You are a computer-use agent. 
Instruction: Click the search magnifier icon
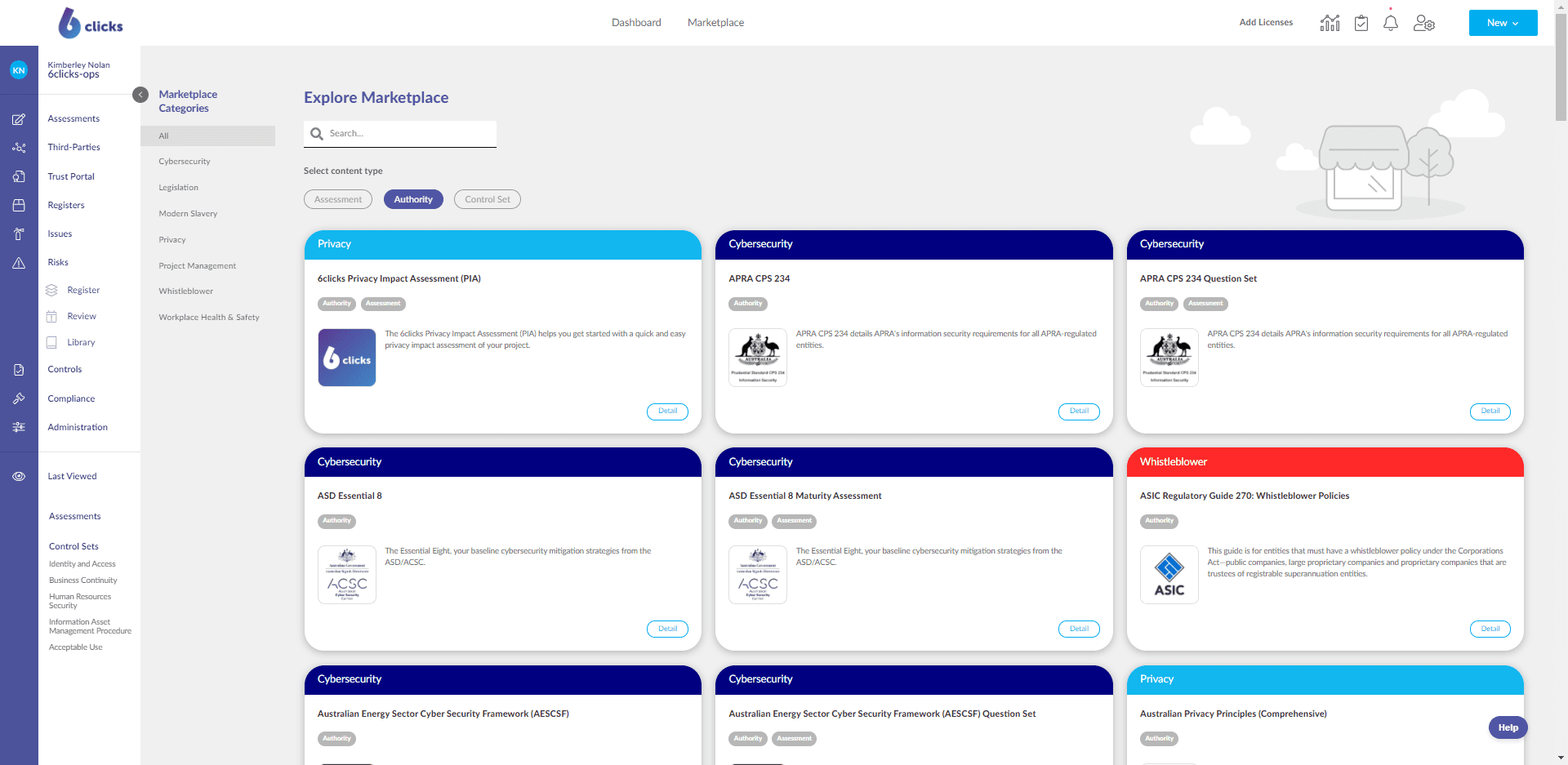tap(317, 134)
